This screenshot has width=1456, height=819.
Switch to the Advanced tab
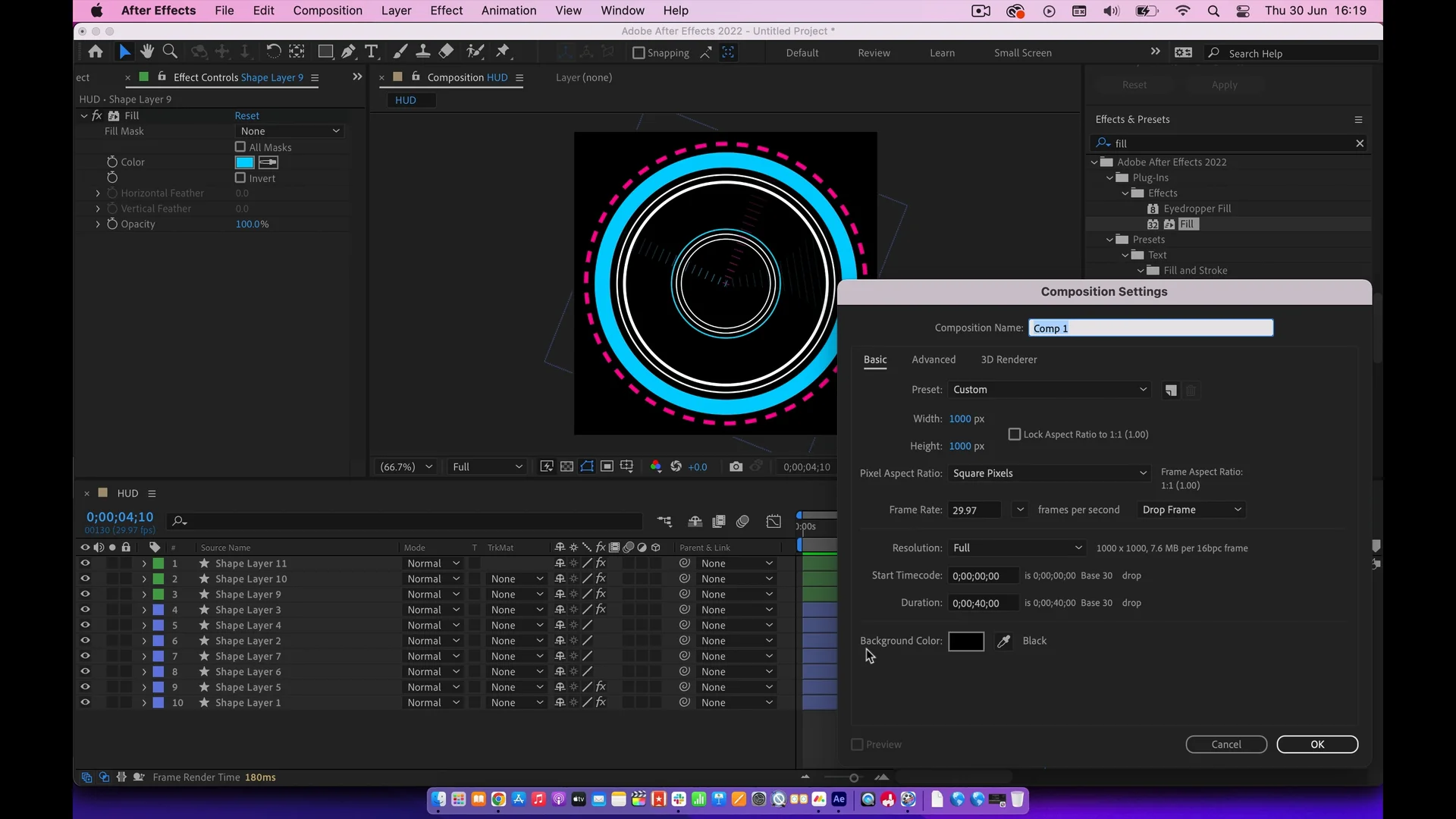[x=934, y=359]
